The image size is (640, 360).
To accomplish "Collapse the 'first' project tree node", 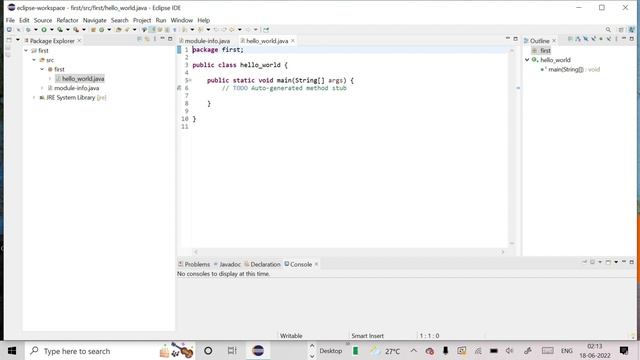I will tap(26, 51).
